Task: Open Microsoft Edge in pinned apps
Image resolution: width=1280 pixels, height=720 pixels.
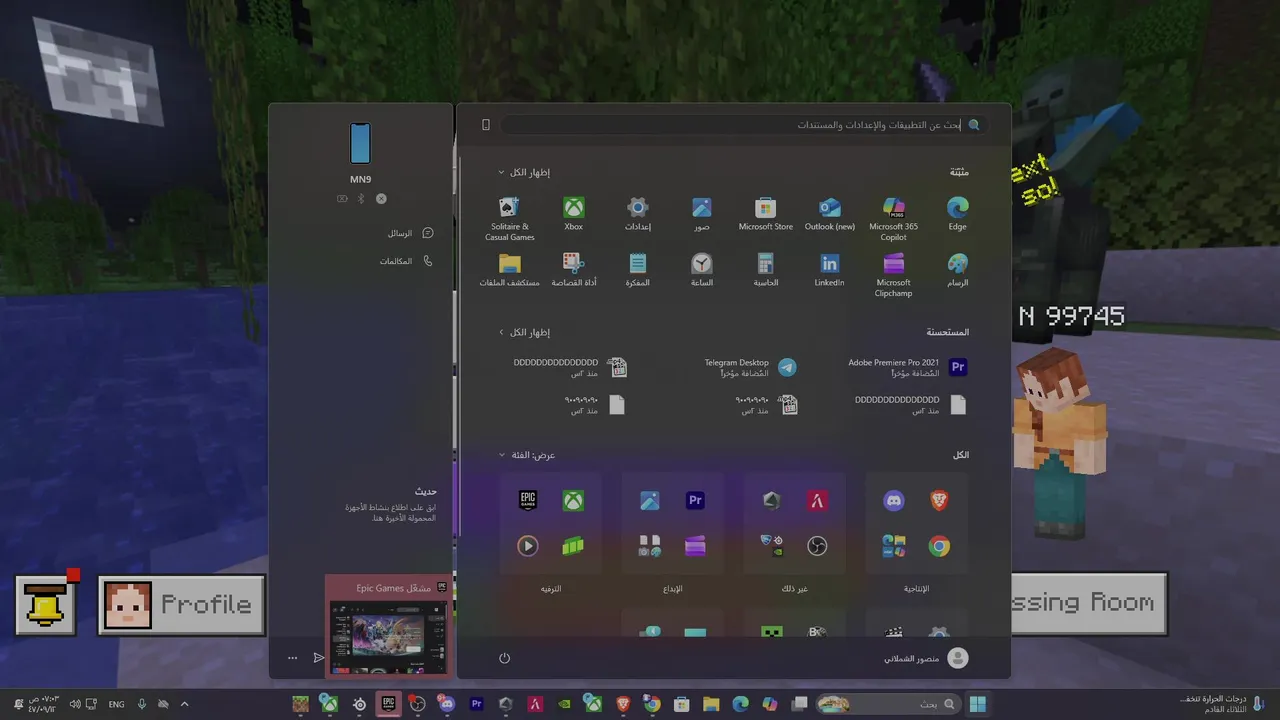Action: [x=958, y=214]
